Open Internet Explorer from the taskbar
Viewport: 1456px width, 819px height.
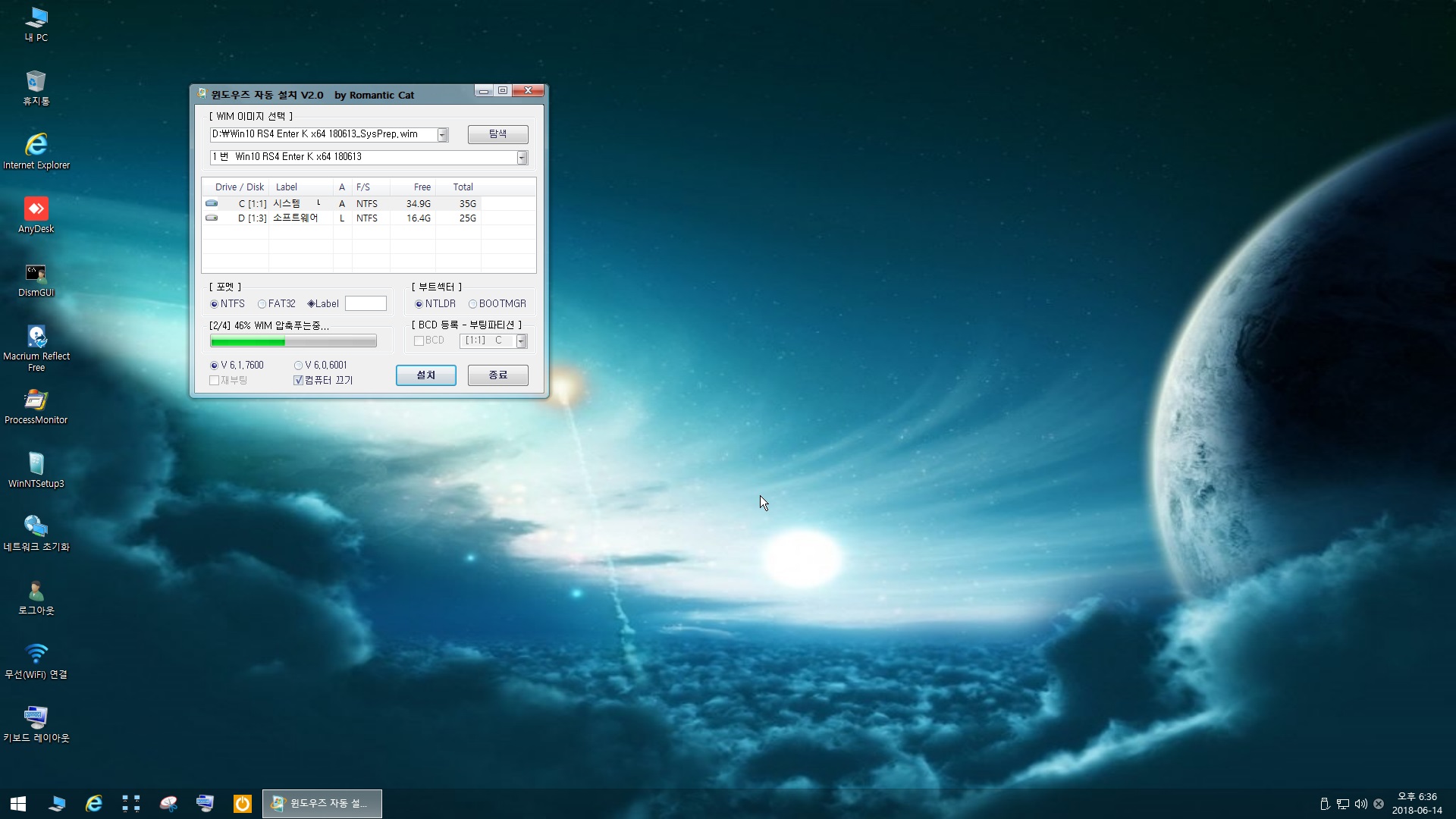point(94,803)
